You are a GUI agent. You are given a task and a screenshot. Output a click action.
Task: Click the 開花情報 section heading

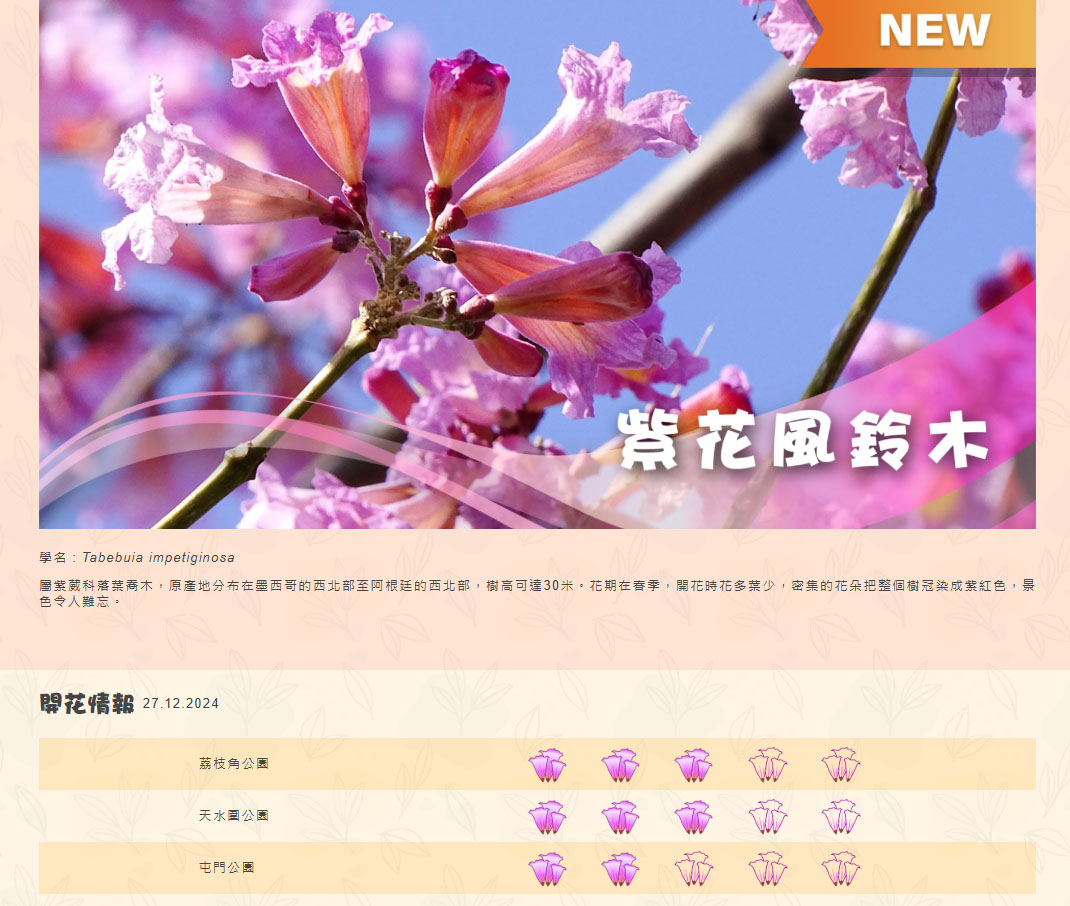pyautogui.click(x=87, y=704)
